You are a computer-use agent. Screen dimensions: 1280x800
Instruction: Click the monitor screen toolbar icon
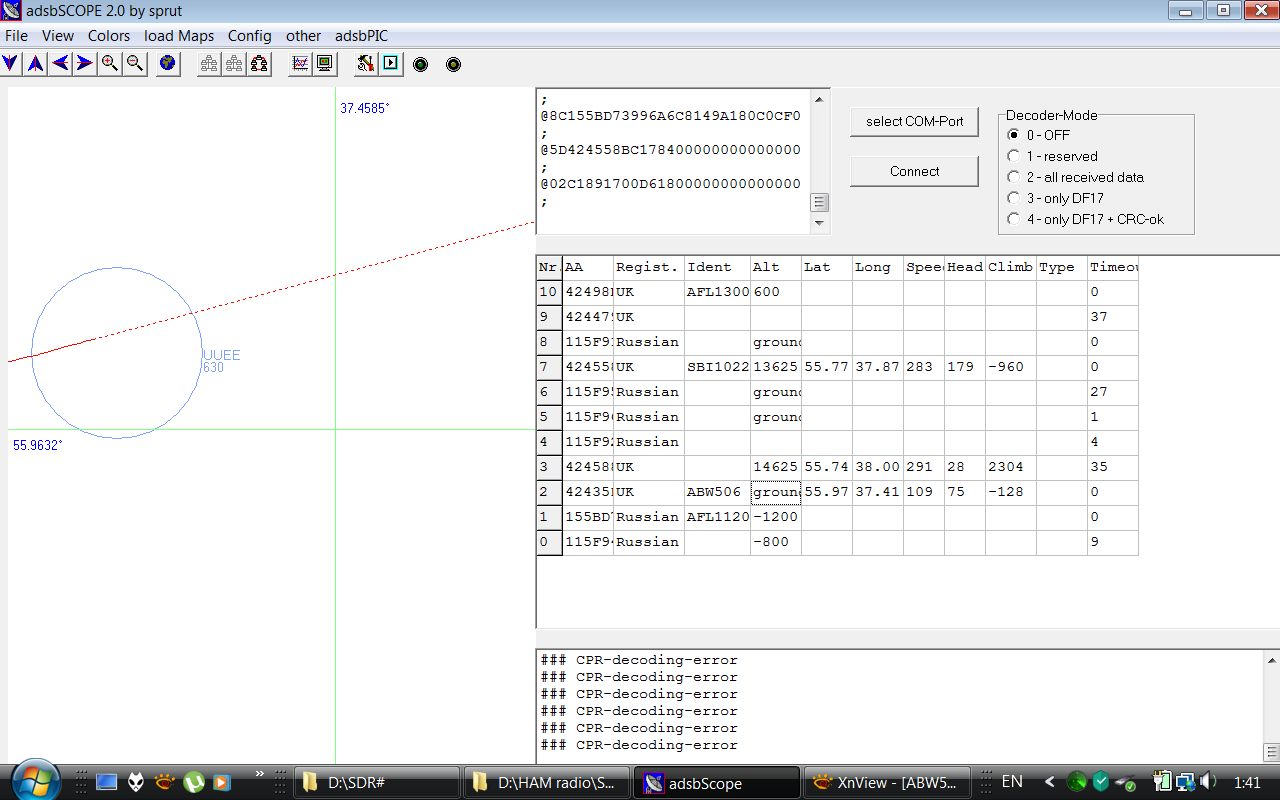[x=325, y=64]
